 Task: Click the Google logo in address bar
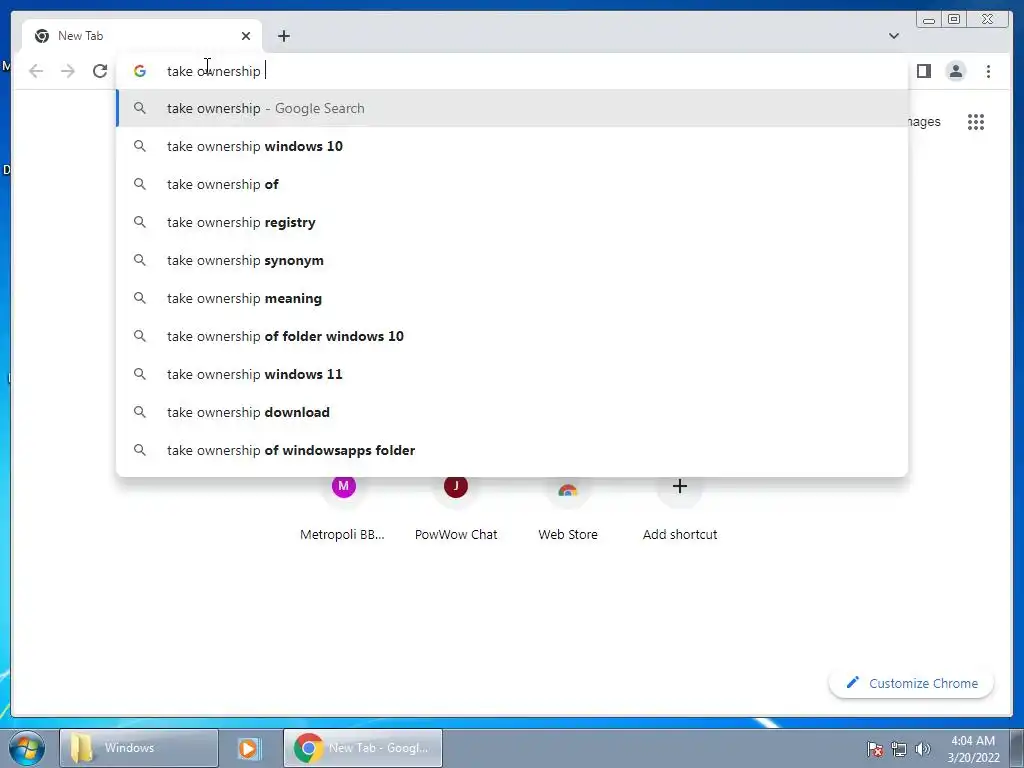point(140,71)
